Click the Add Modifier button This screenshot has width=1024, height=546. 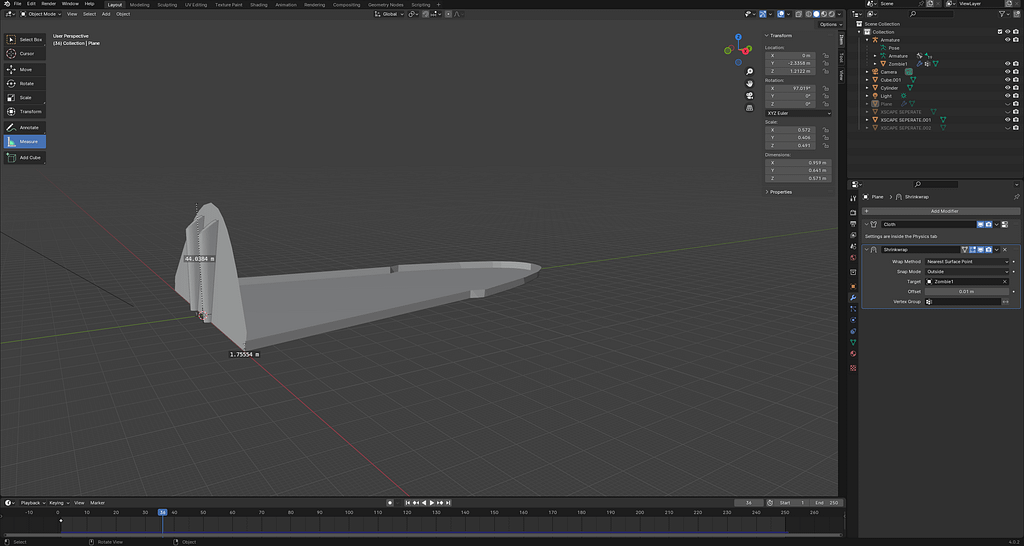944,211
